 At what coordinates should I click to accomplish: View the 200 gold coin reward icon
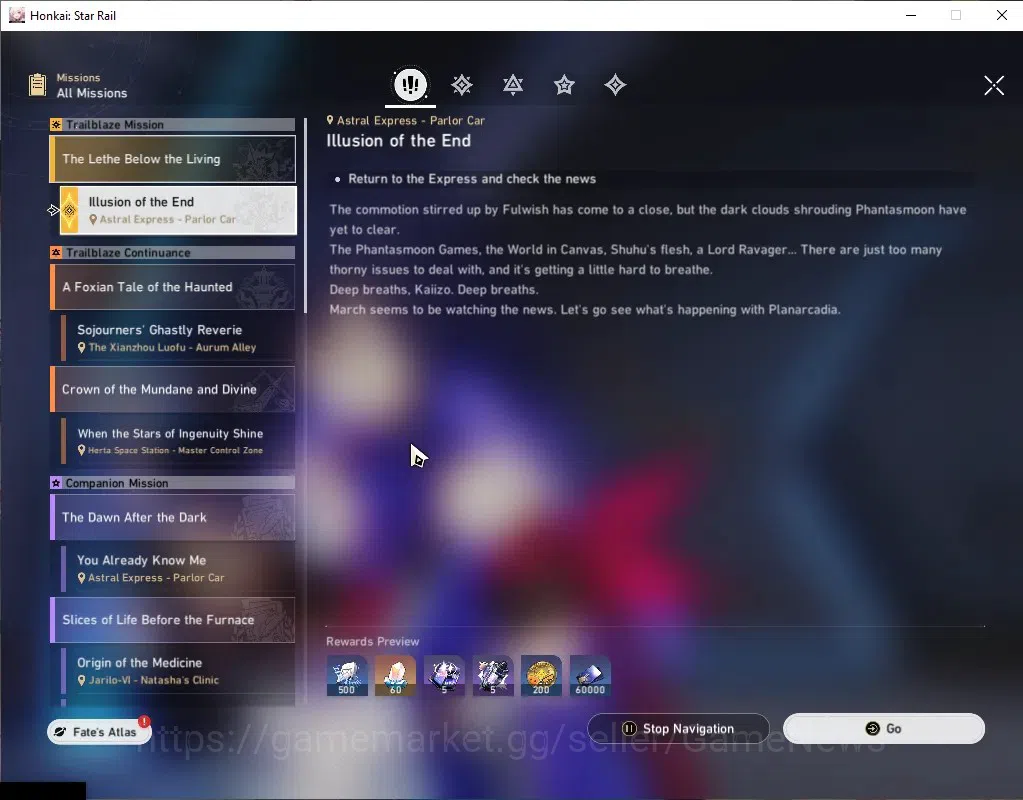542,675
